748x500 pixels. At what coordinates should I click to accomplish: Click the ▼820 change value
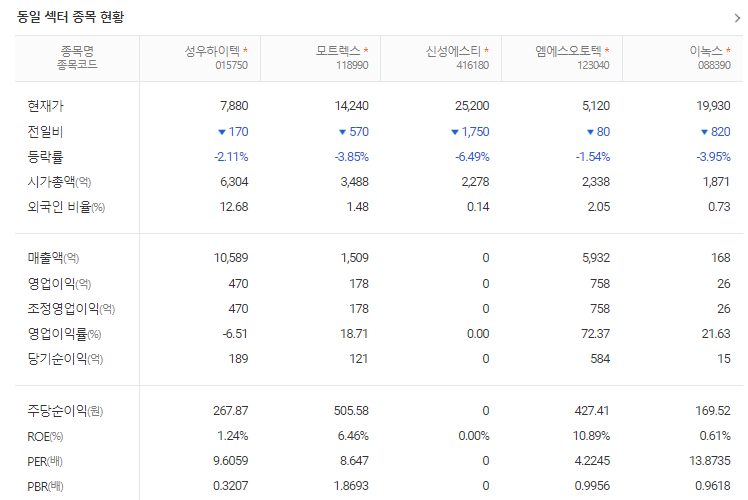tap(716, 132)
